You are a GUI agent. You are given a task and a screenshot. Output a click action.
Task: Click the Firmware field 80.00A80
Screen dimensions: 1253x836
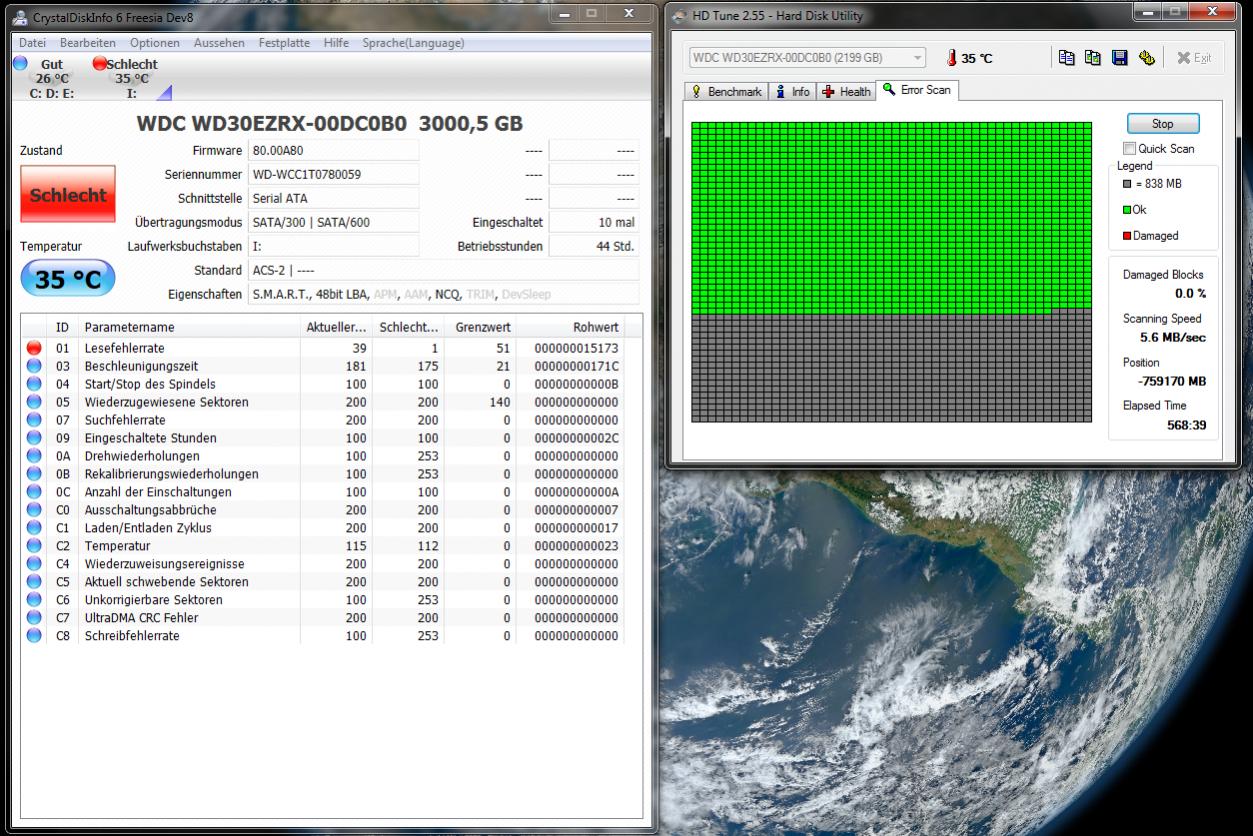tap(333, 151)
